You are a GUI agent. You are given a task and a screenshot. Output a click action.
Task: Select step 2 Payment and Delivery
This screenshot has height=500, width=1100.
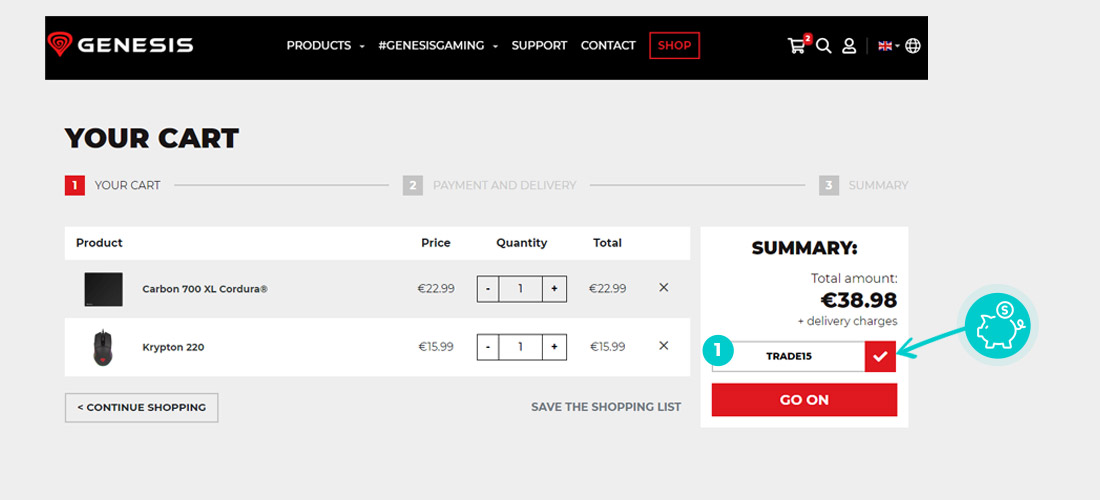pyautogui.click(x=490, y=186)
